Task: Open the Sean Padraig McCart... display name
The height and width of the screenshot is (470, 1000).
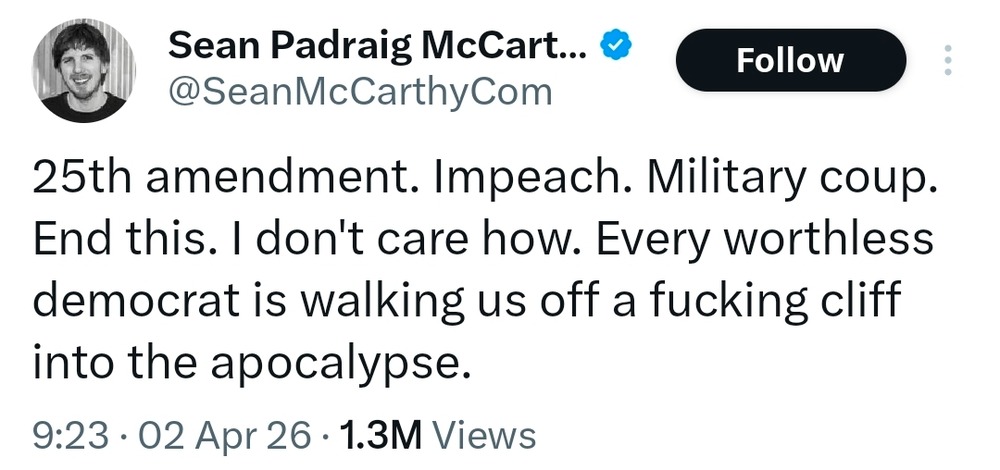Action: [378, 45]
